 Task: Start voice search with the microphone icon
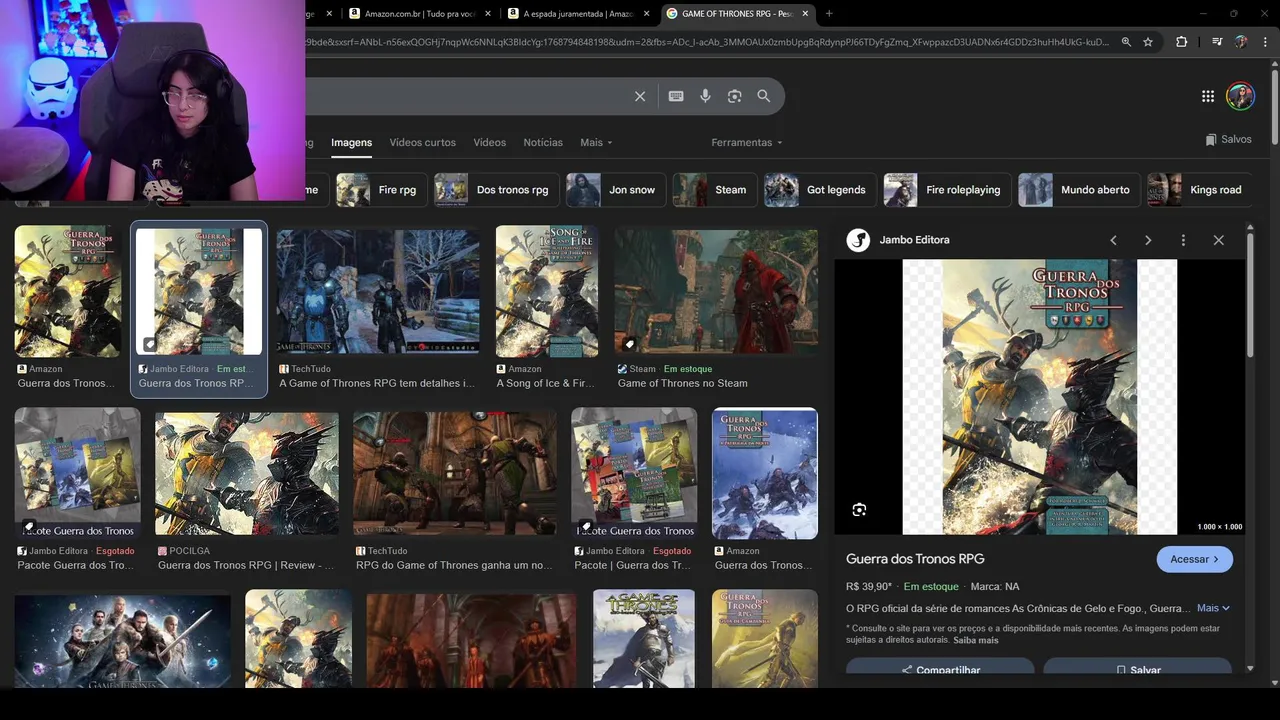pos(705,96)
